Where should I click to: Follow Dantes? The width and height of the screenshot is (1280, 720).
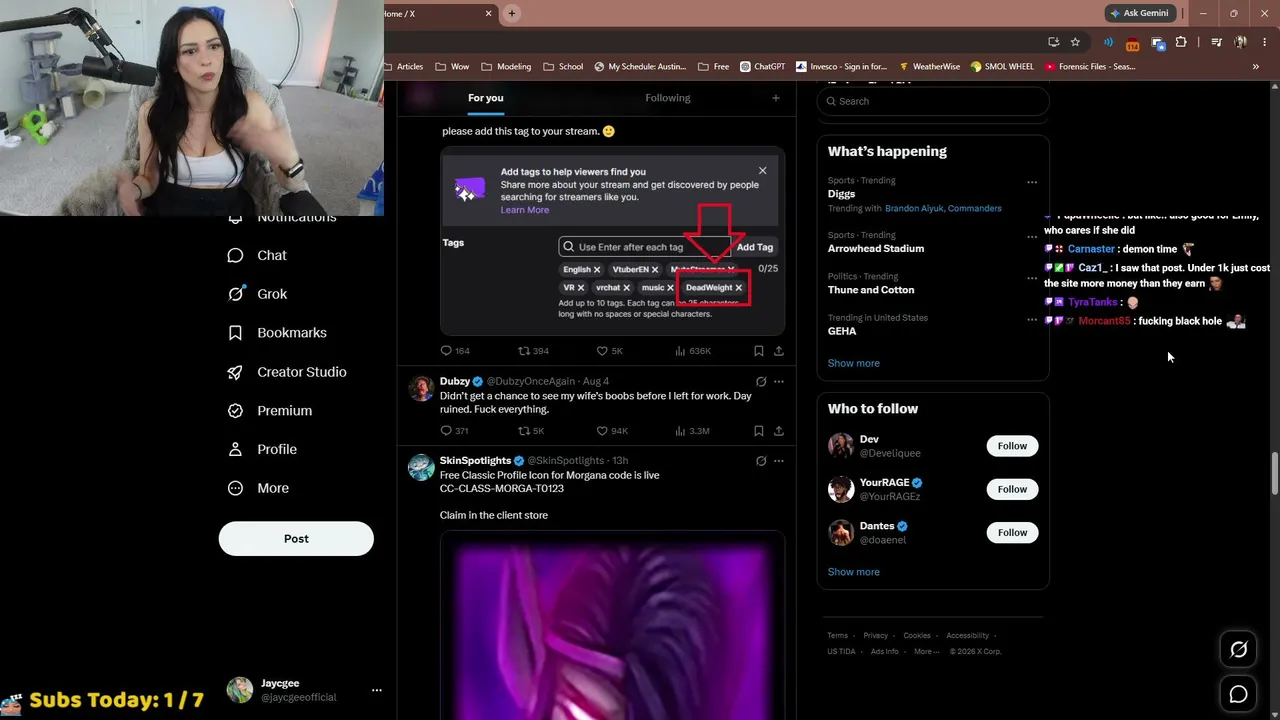[x=1012, y=532]
